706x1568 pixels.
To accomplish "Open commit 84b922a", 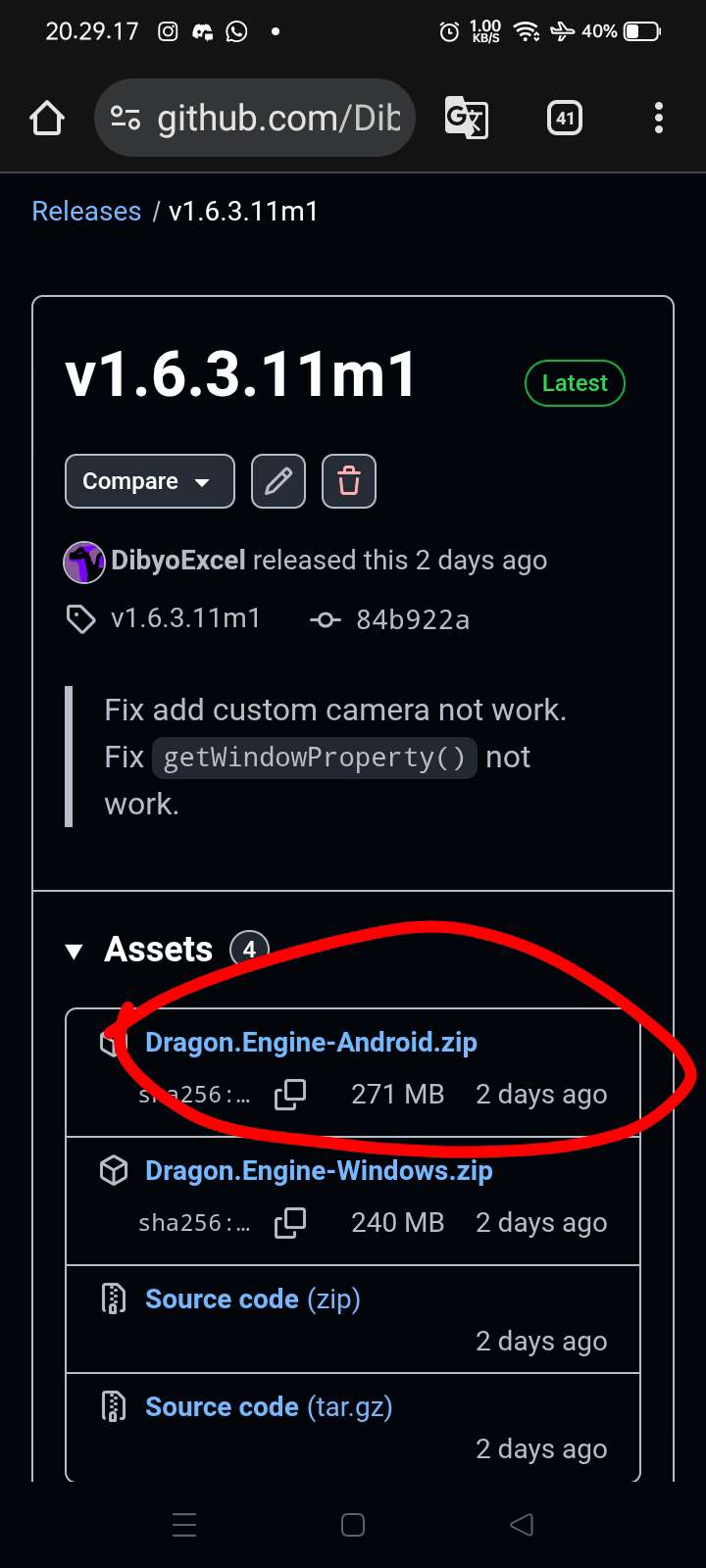I will 412,620.
